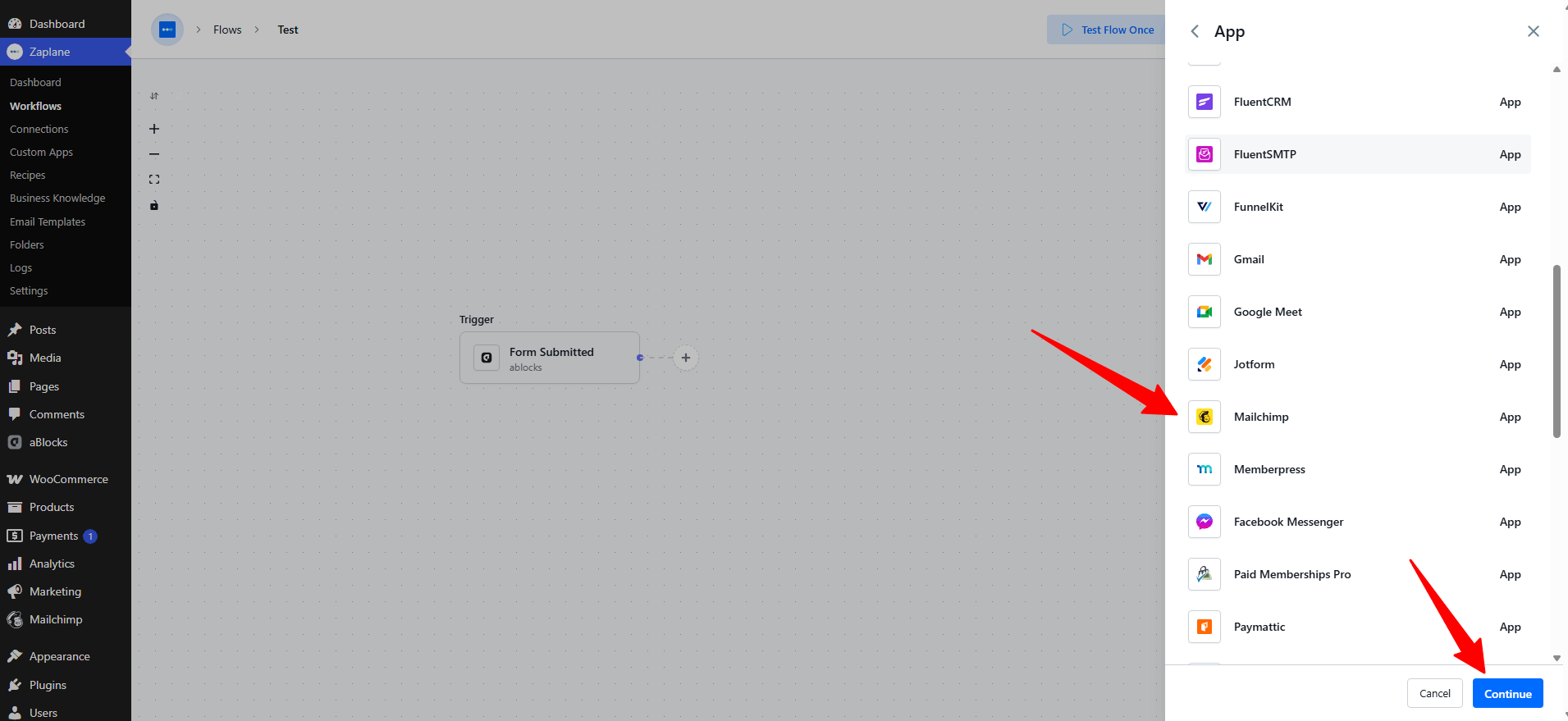Open the aBlocks admin menu
The height and width of the screenshot is (721, 1568).
(66, 442)
